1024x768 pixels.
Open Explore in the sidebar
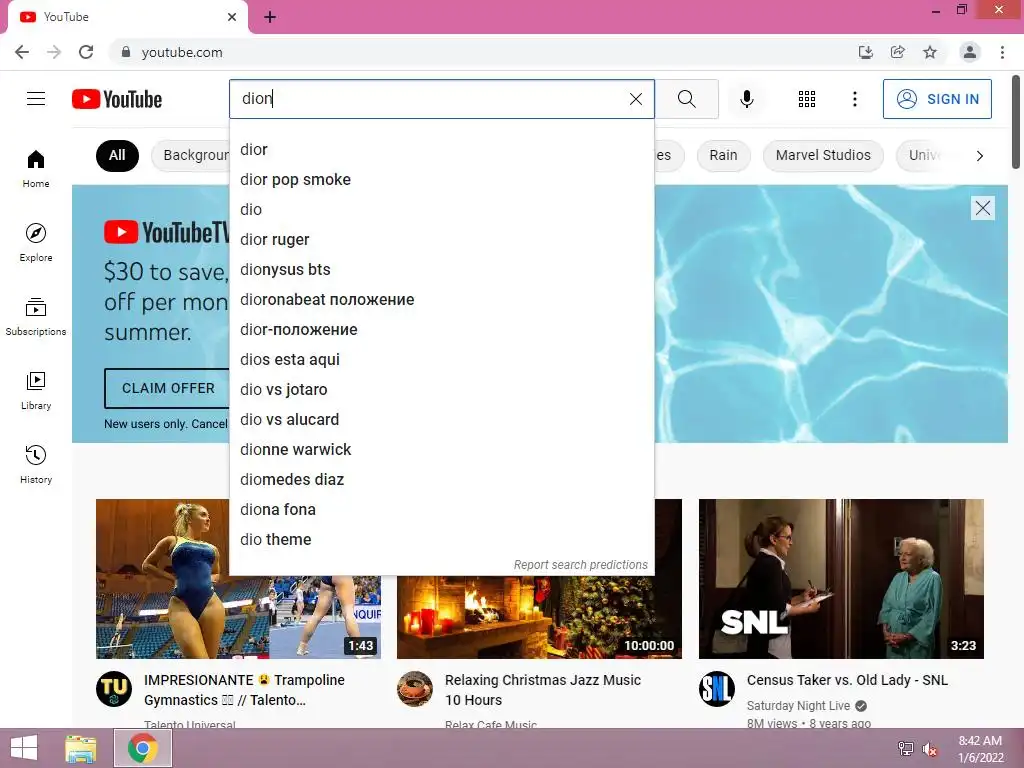pos(36,243)
